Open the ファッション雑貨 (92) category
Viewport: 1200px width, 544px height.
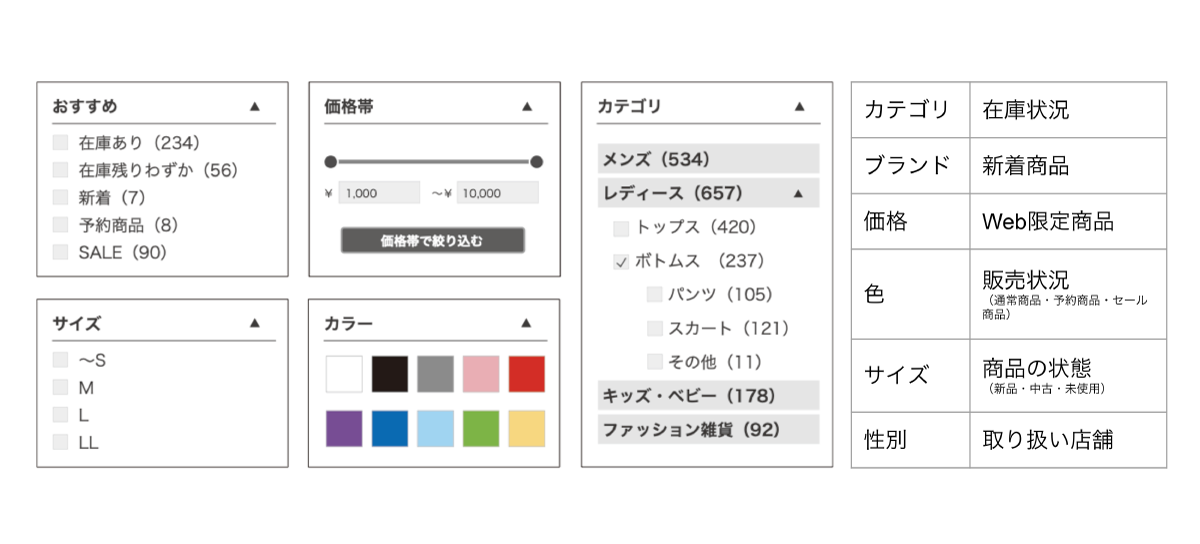(708, 430)
